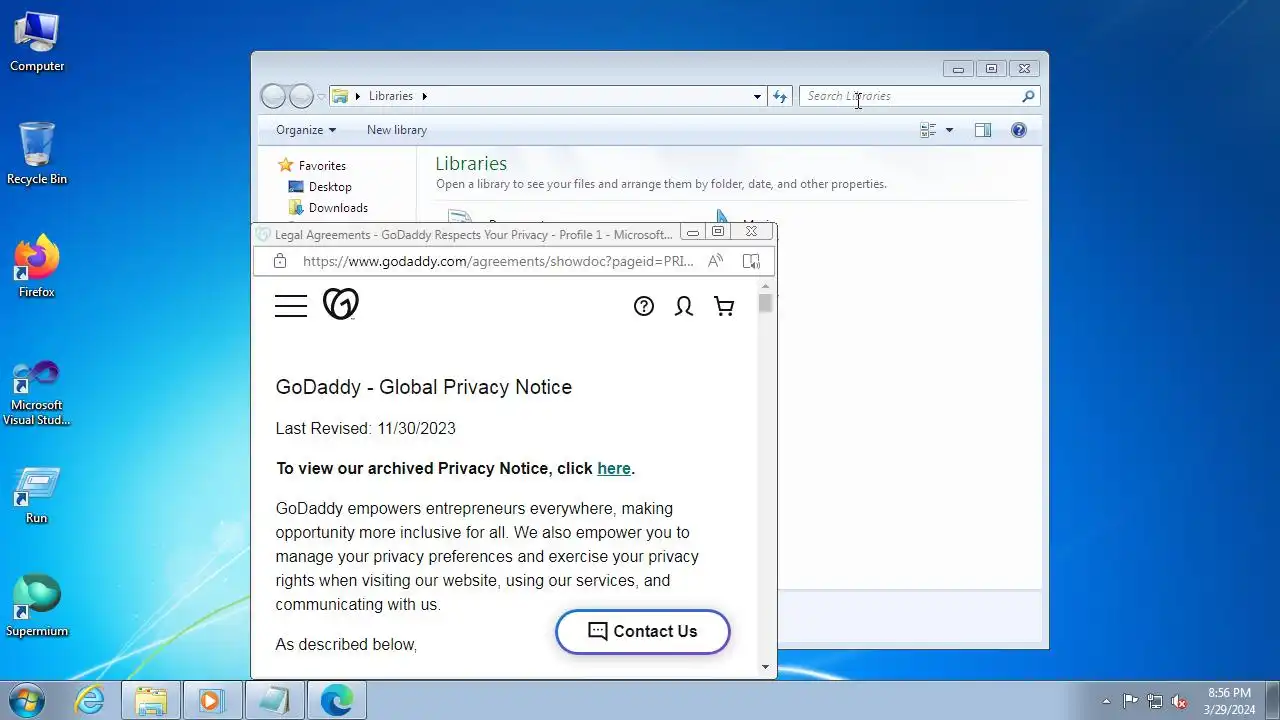Image resolution: width=1280 pixels, height=720 pixels.
Task: Click the godaddy.com URL in Edge address bar
Action: 498,261
